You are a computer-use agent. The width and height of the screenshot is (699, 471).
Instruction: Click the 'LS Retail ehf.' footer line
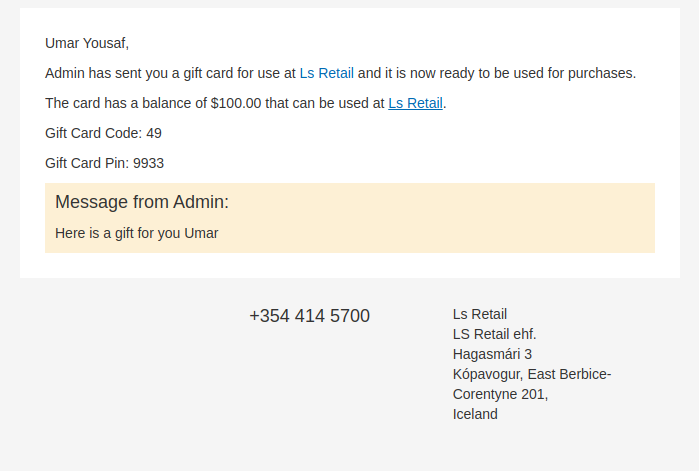click(x=494, y=334)
